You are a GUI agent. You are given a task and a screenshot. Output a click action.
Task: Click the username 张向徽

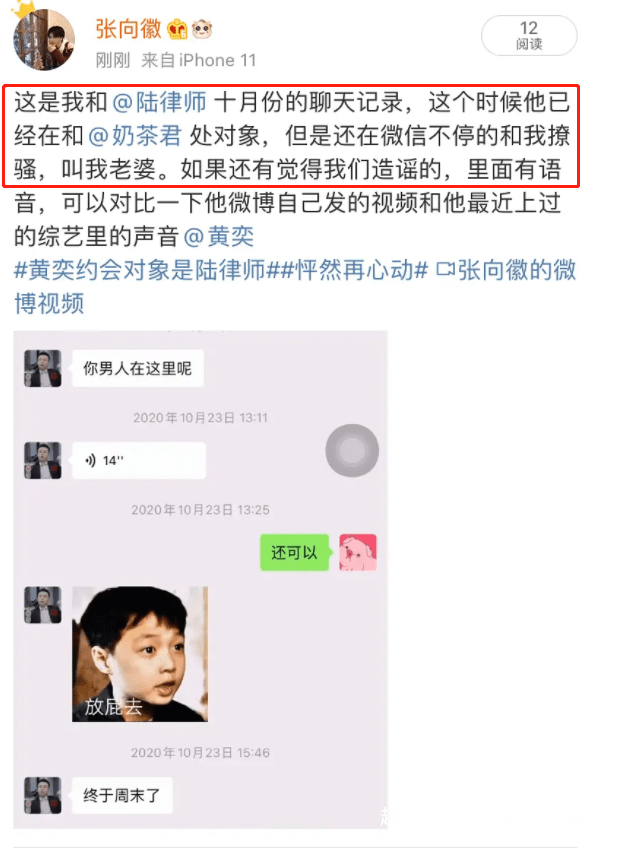pyautogui.click(x=128, y=29)
